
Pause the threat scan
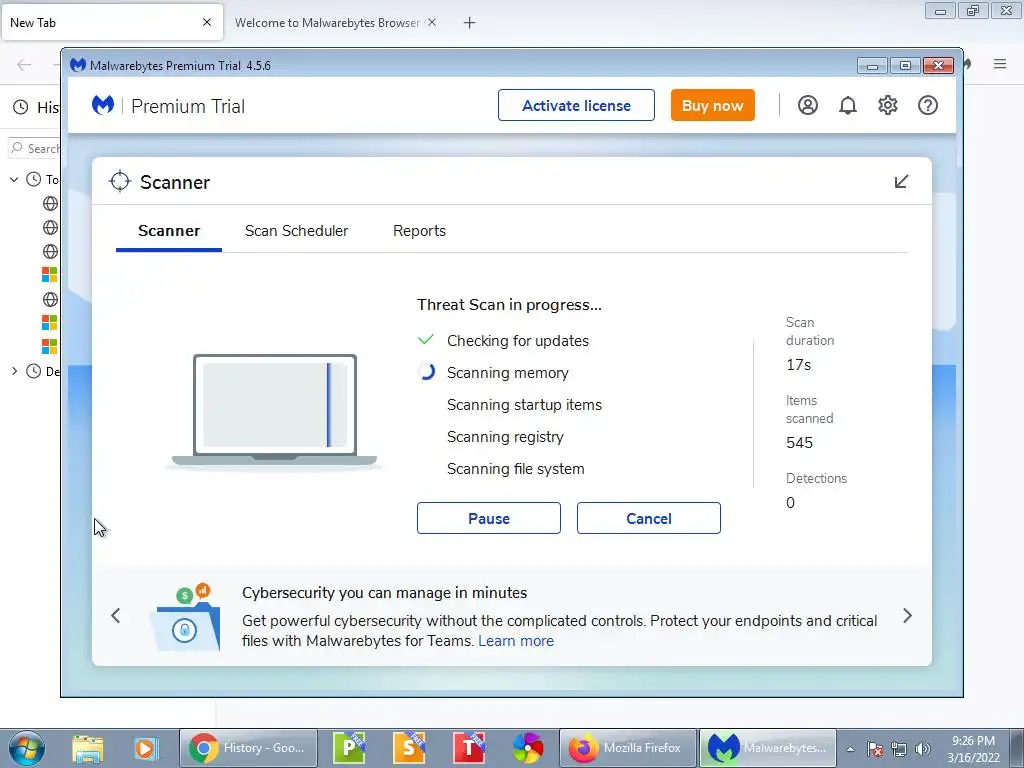point(488,518)
